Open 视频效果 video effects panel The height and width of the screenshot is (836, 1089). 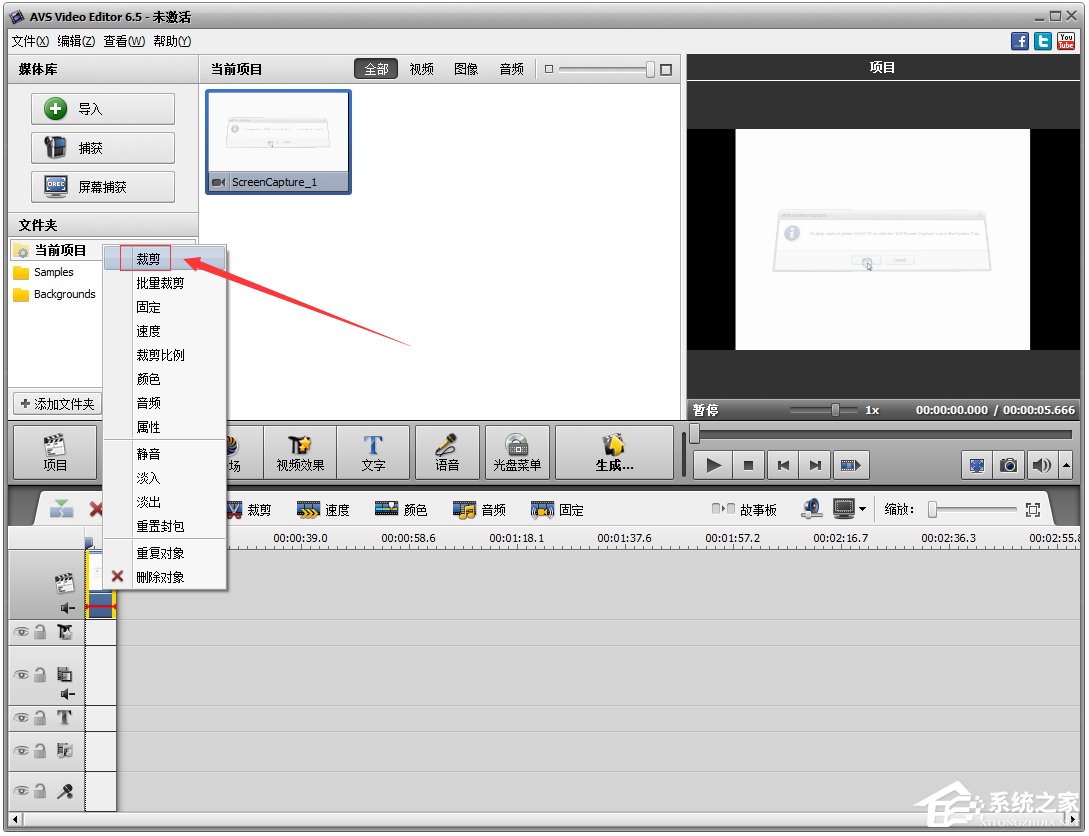tap(300, 453)
